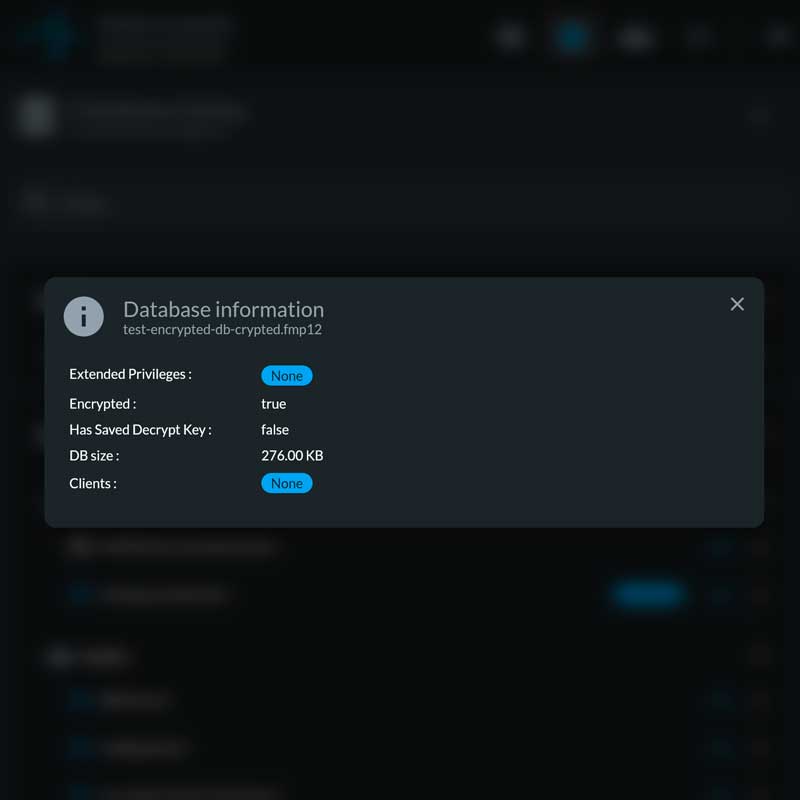
Task: Open the menu icon second from the right in the top bar
Action: 700,36
